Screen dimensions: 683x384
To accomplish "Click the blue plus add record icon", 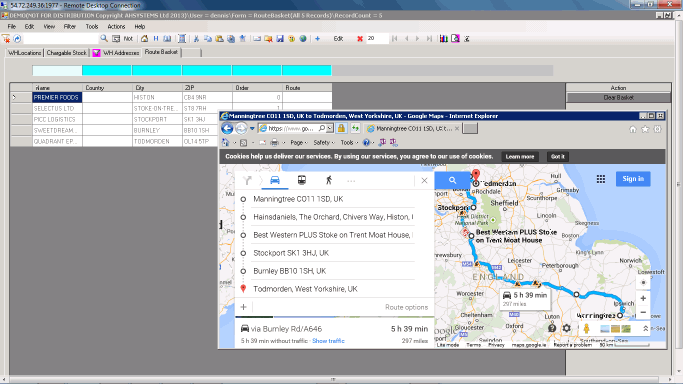I will coord(318,39).
